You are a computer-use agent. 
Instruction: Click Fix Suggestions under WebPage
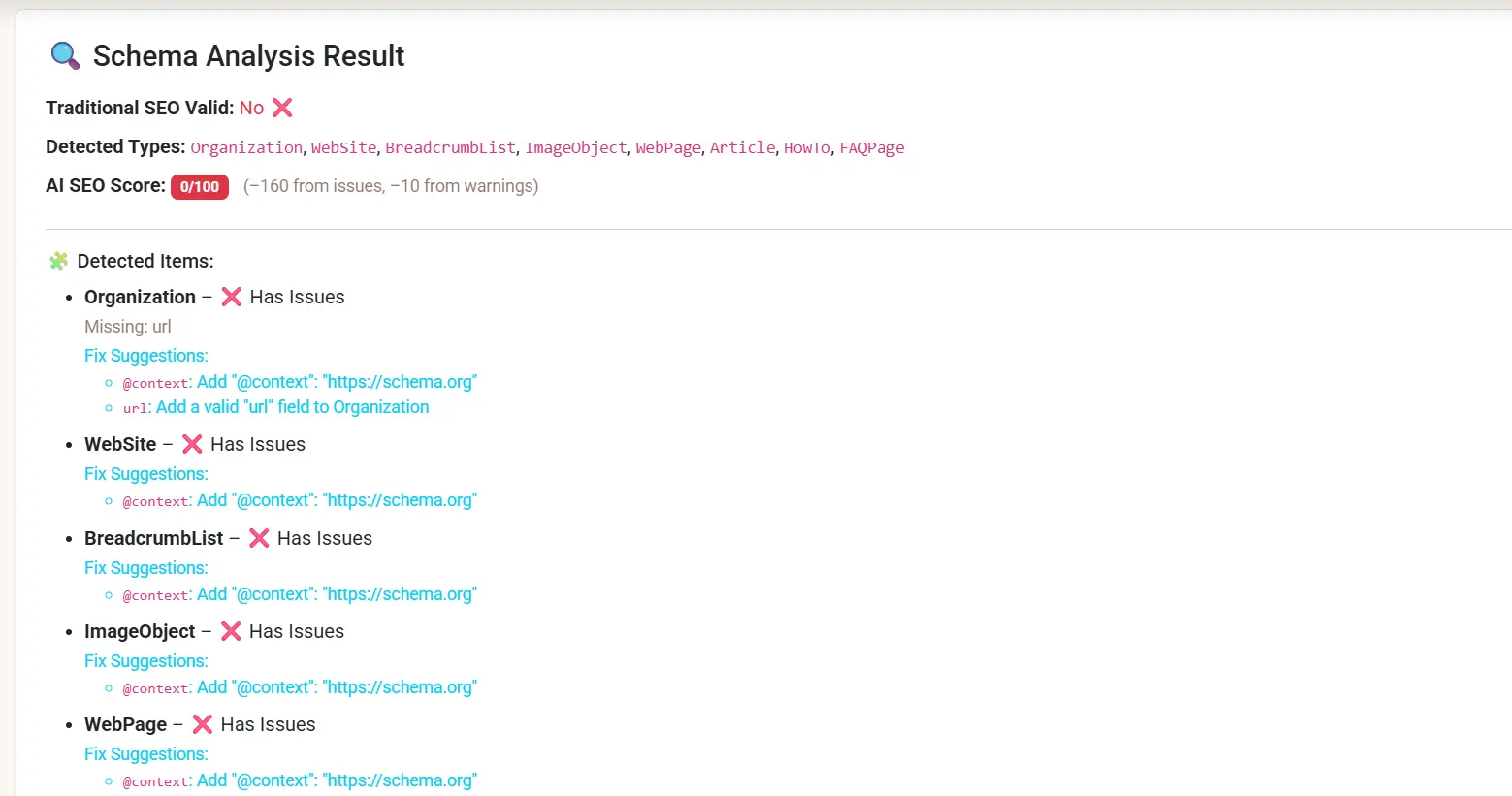click(146, 754)
